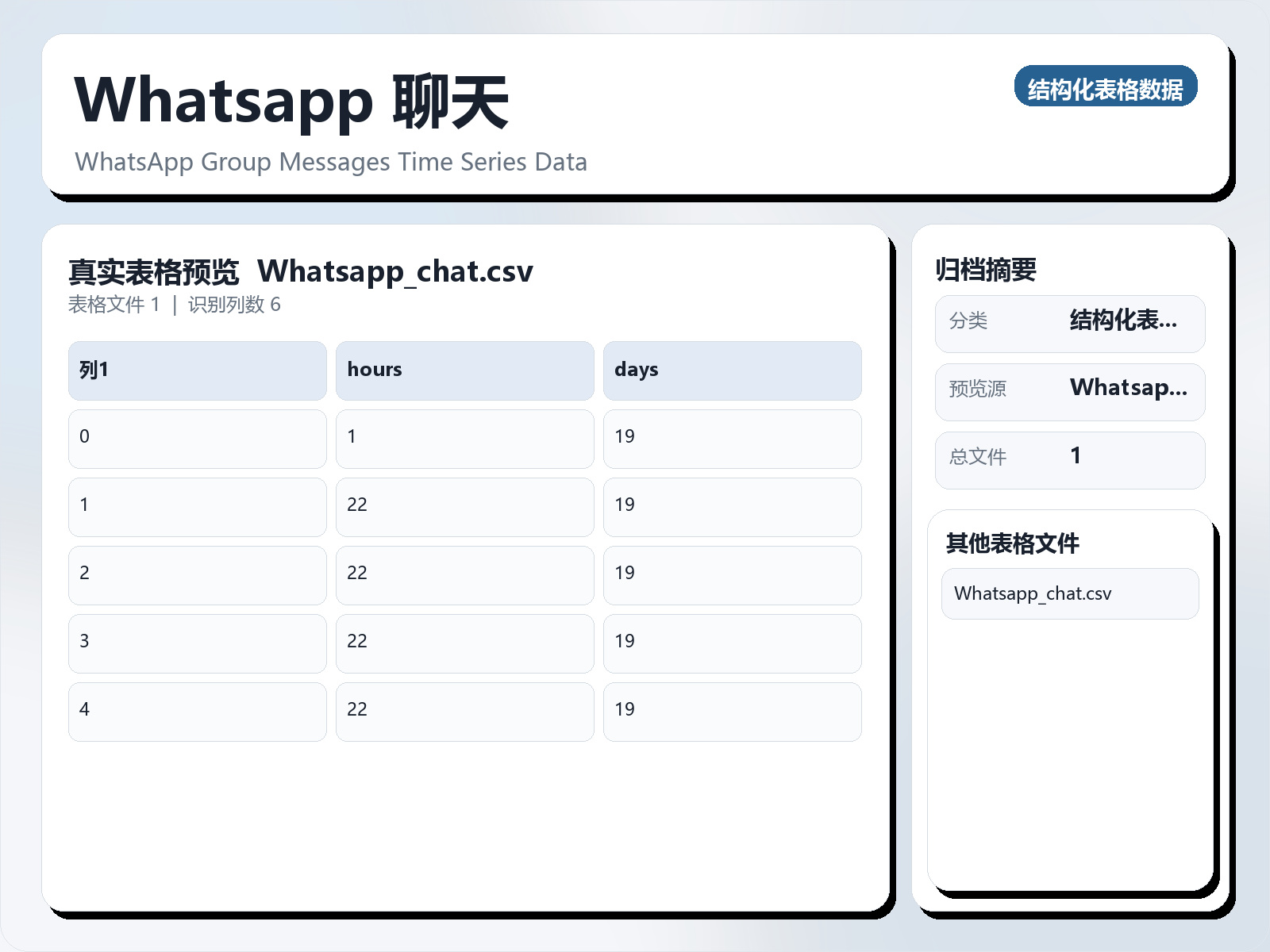Select the cell showing hours value 22

[464, 505]
